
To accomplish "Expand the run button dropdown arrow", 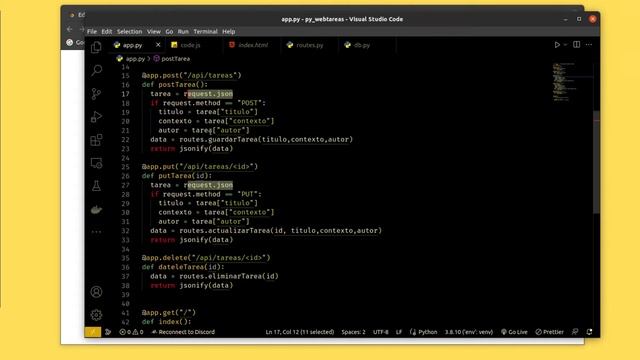I will click(565, 45).
